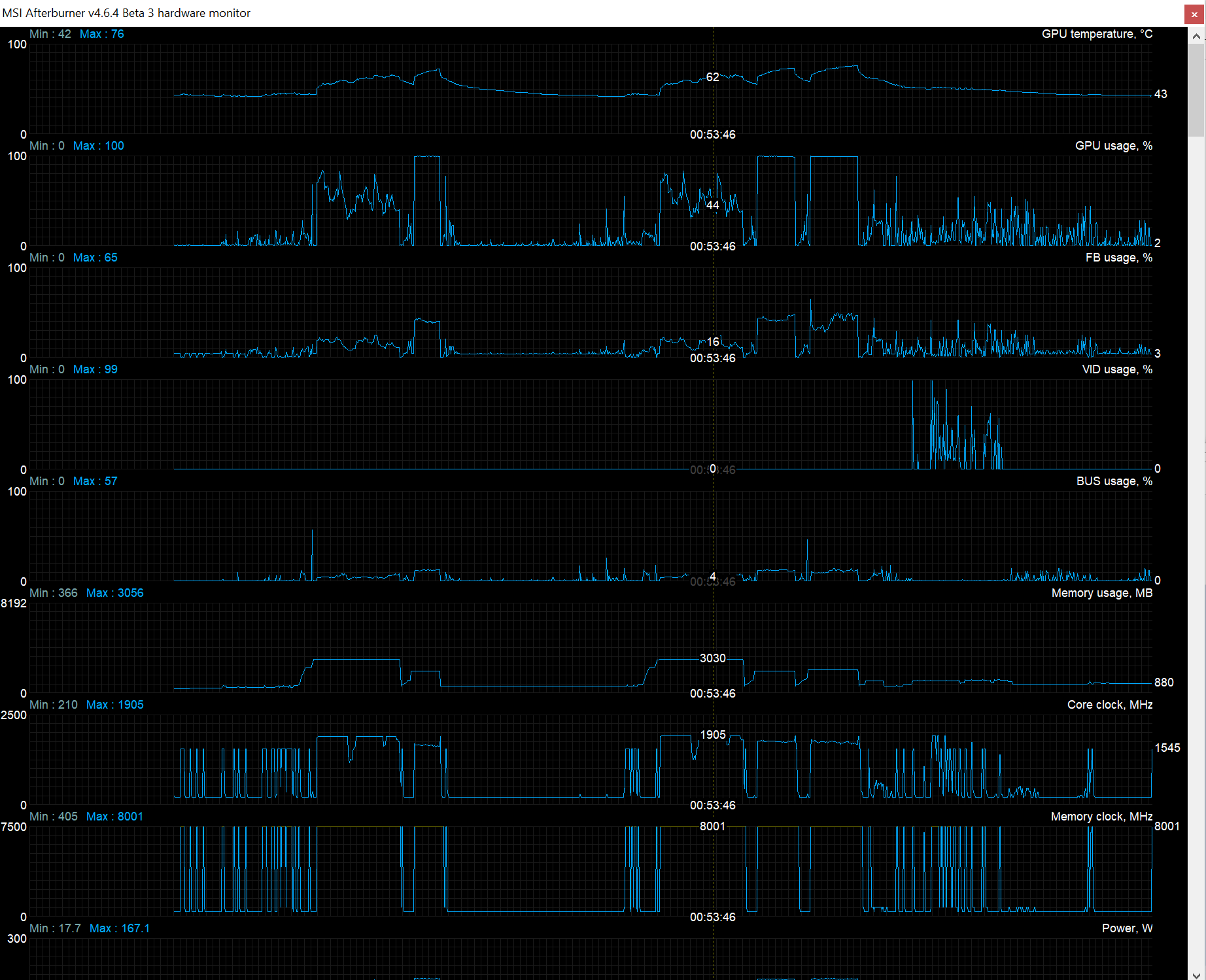
Task: Close the hardware monitor window
Action: coord(1194,14)
